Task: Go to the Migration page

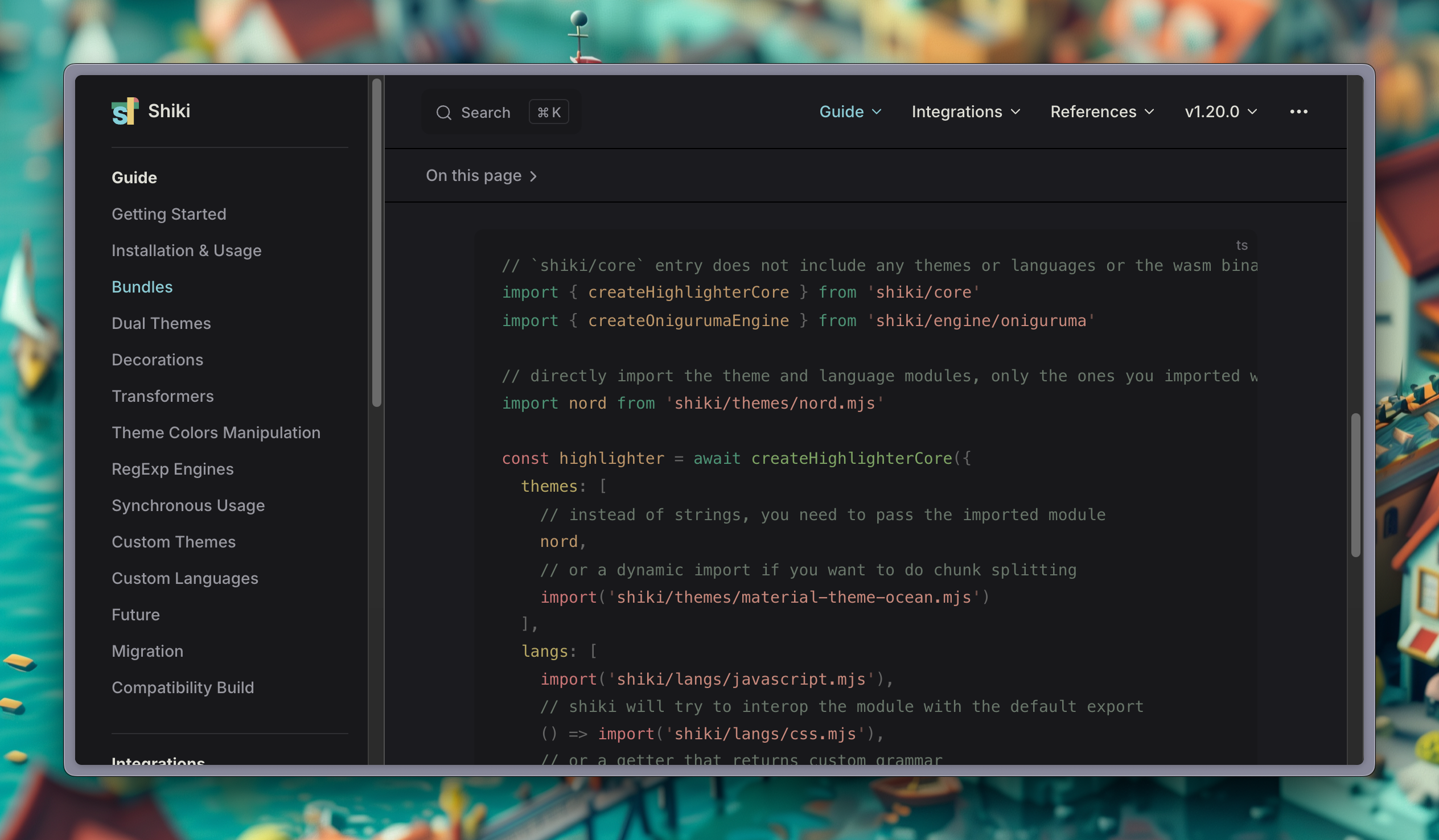Action: click(x=148, y=651)
